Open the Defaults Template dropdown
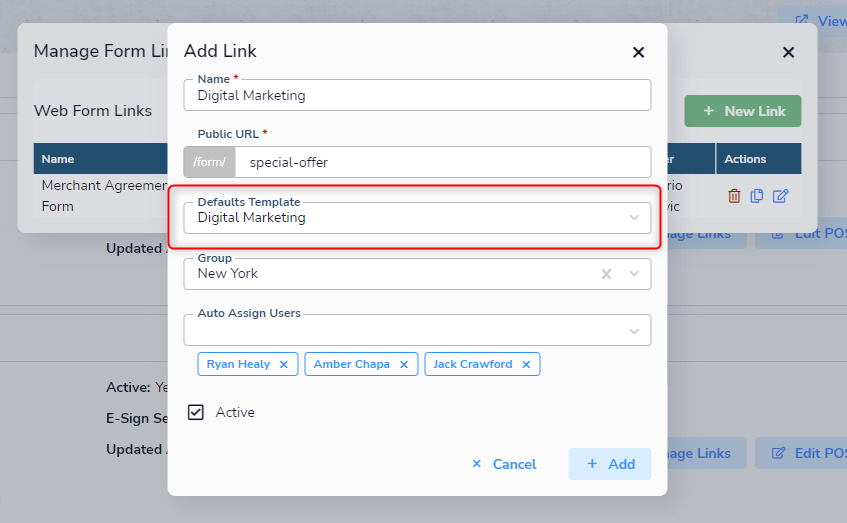Image resolution: width=847 pixels, height=523 pixels. click(x=417, y=218)
